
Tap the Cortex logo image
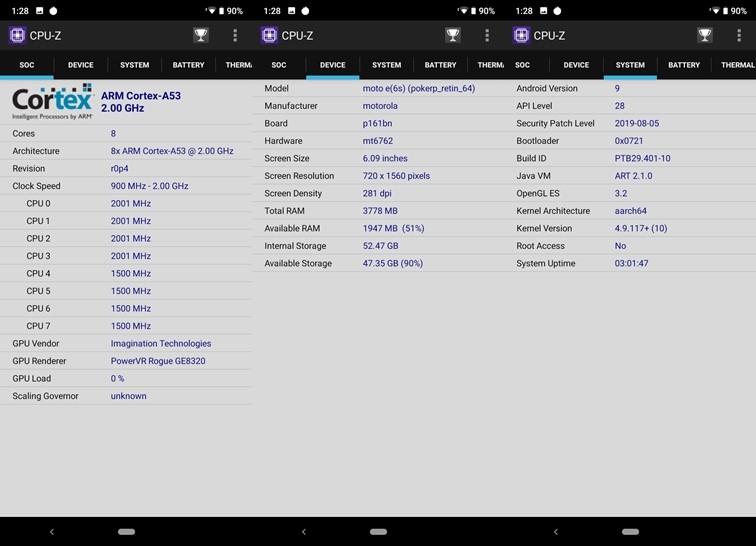(x=53, y=102)
